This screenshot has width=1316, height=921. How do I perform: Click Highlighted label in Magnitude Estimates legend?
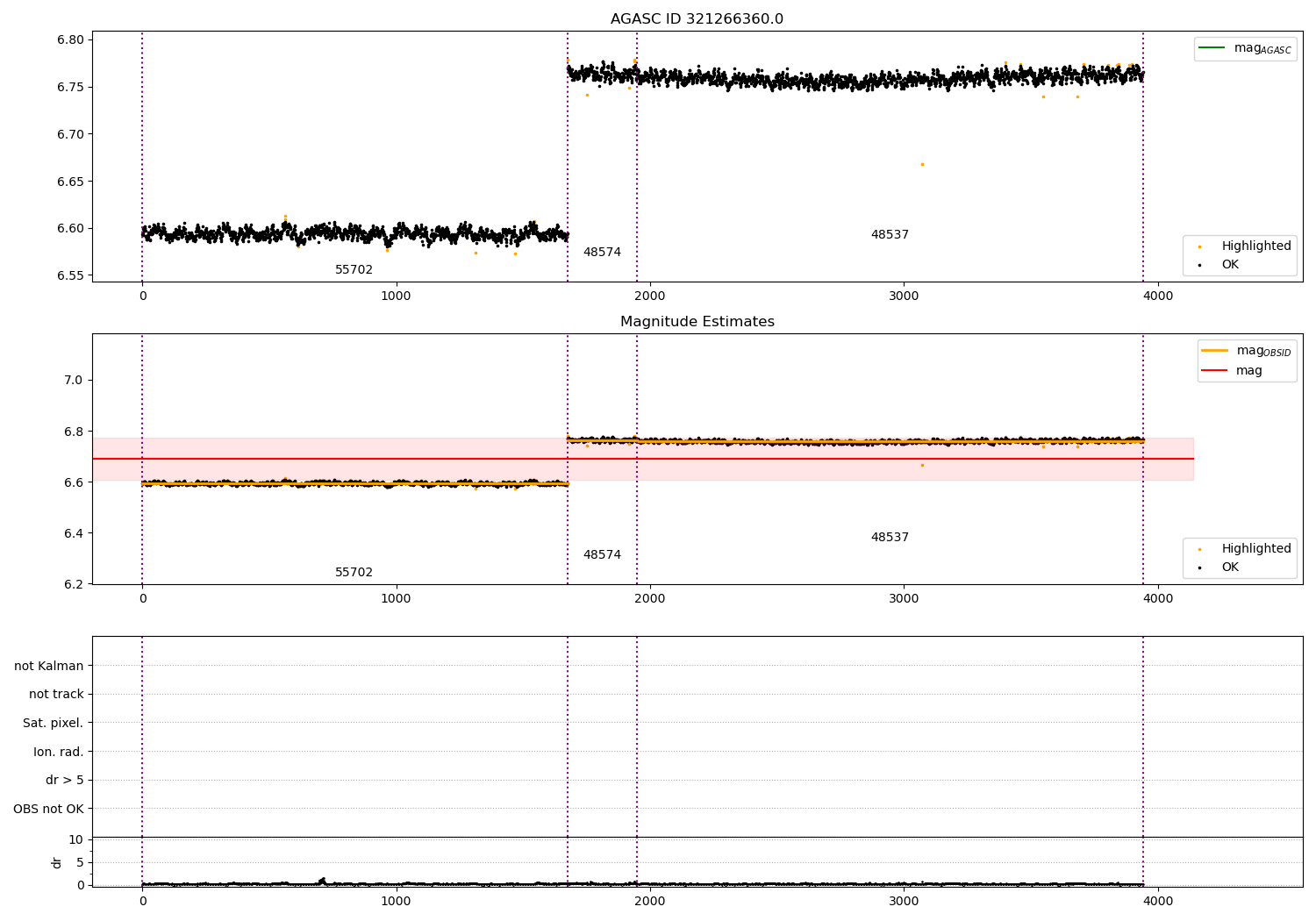[1256, 549]
